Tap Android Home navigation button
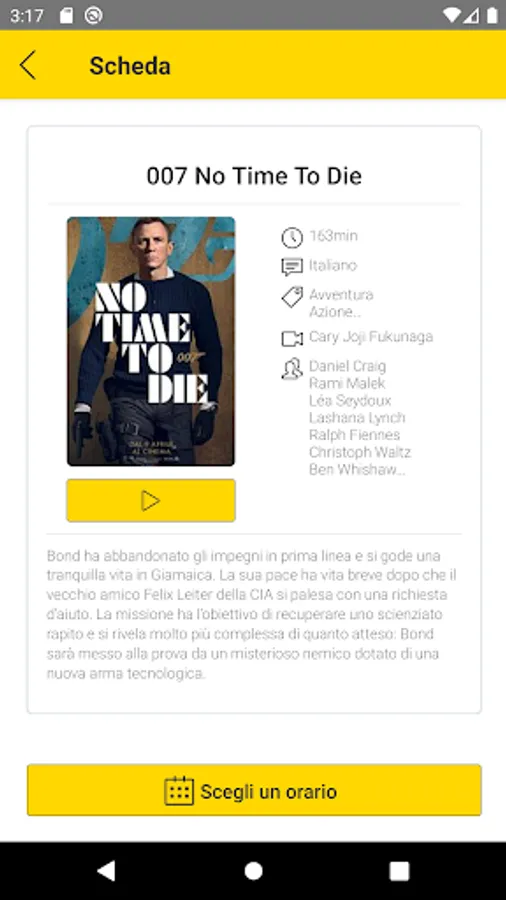The image size is (506, 900). tap(253, 871)
